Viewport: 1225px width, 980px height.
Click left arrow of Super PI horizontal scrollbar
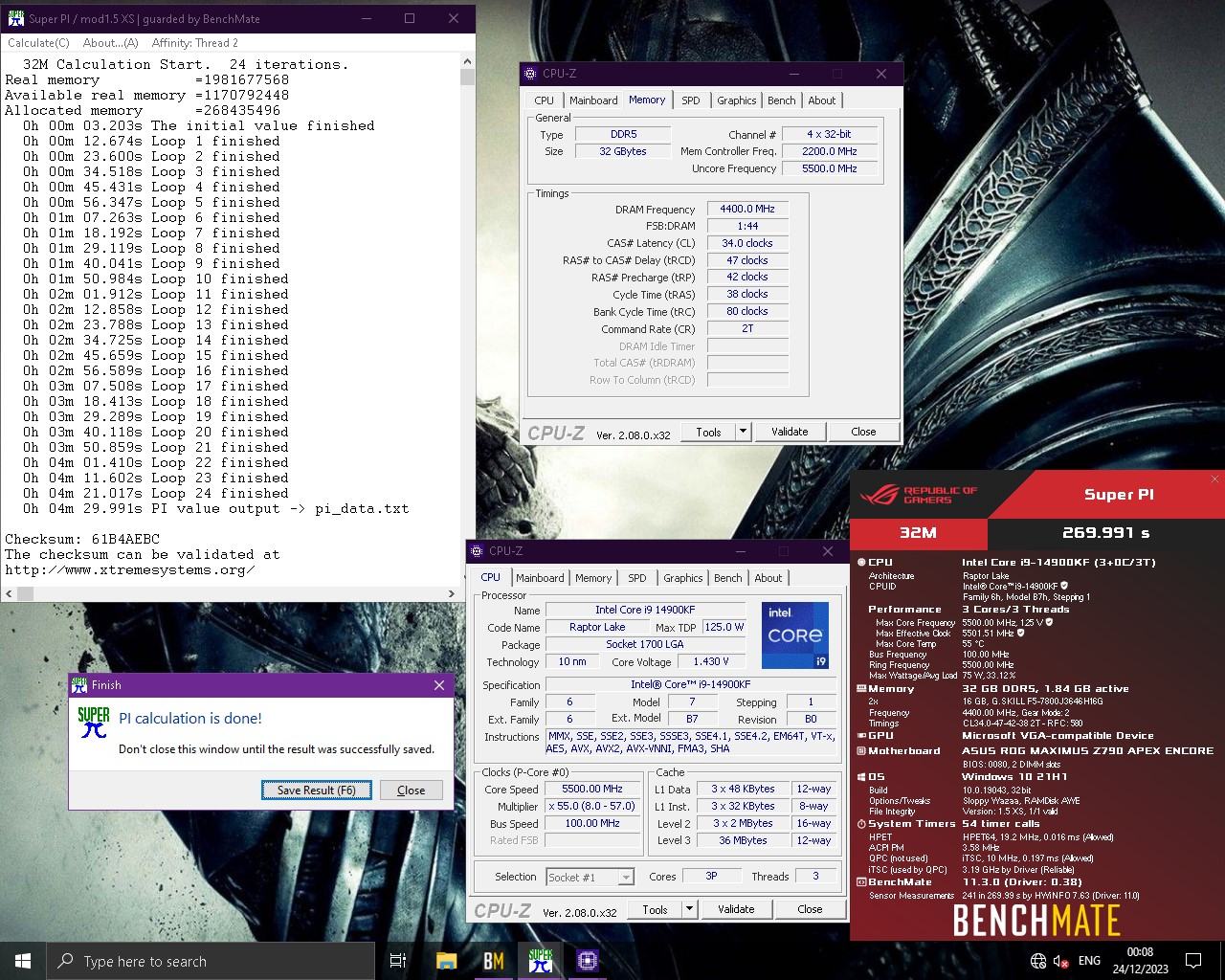click(x=9, y=593)
